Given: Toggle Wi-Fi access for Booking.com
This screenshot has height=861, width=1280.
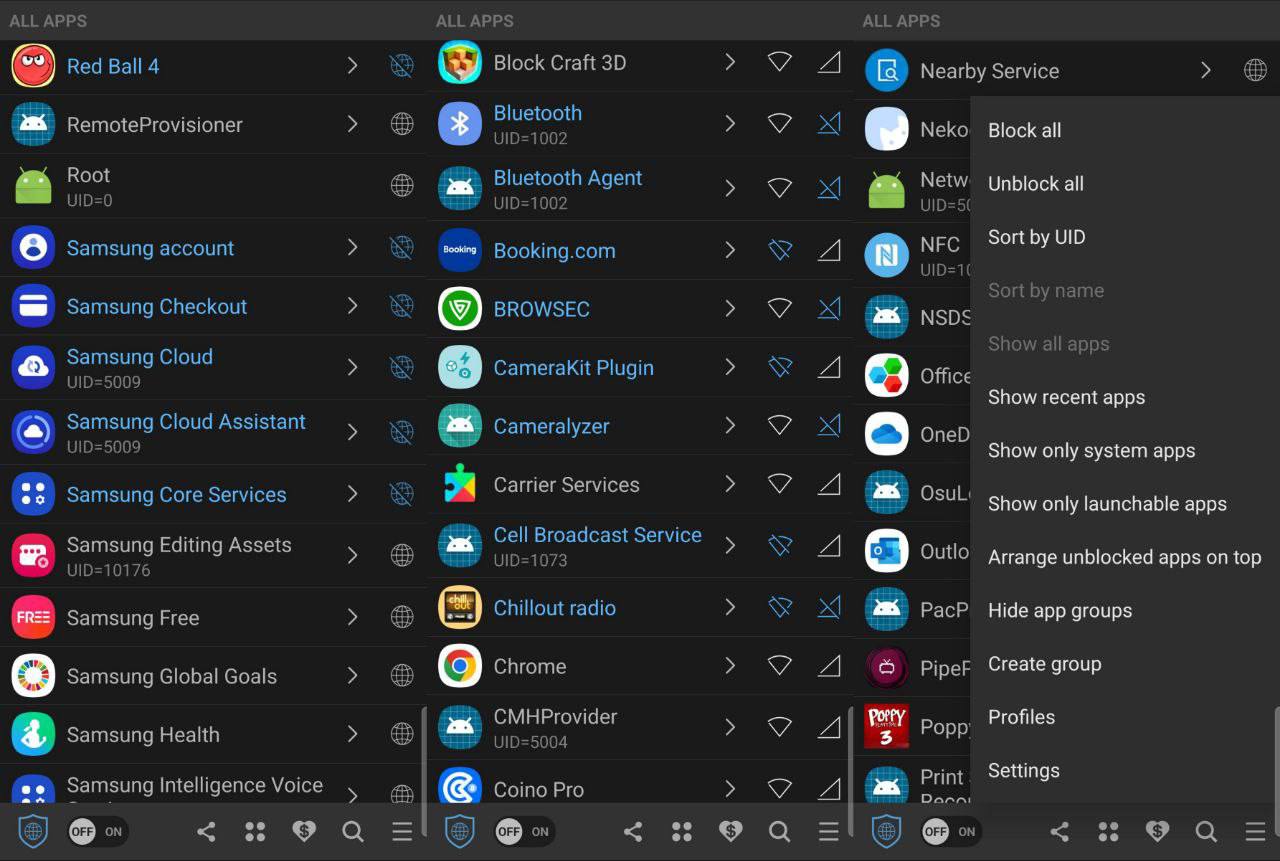Looking at the screenshot, I should pyautogui.click(x=780, y=250).
